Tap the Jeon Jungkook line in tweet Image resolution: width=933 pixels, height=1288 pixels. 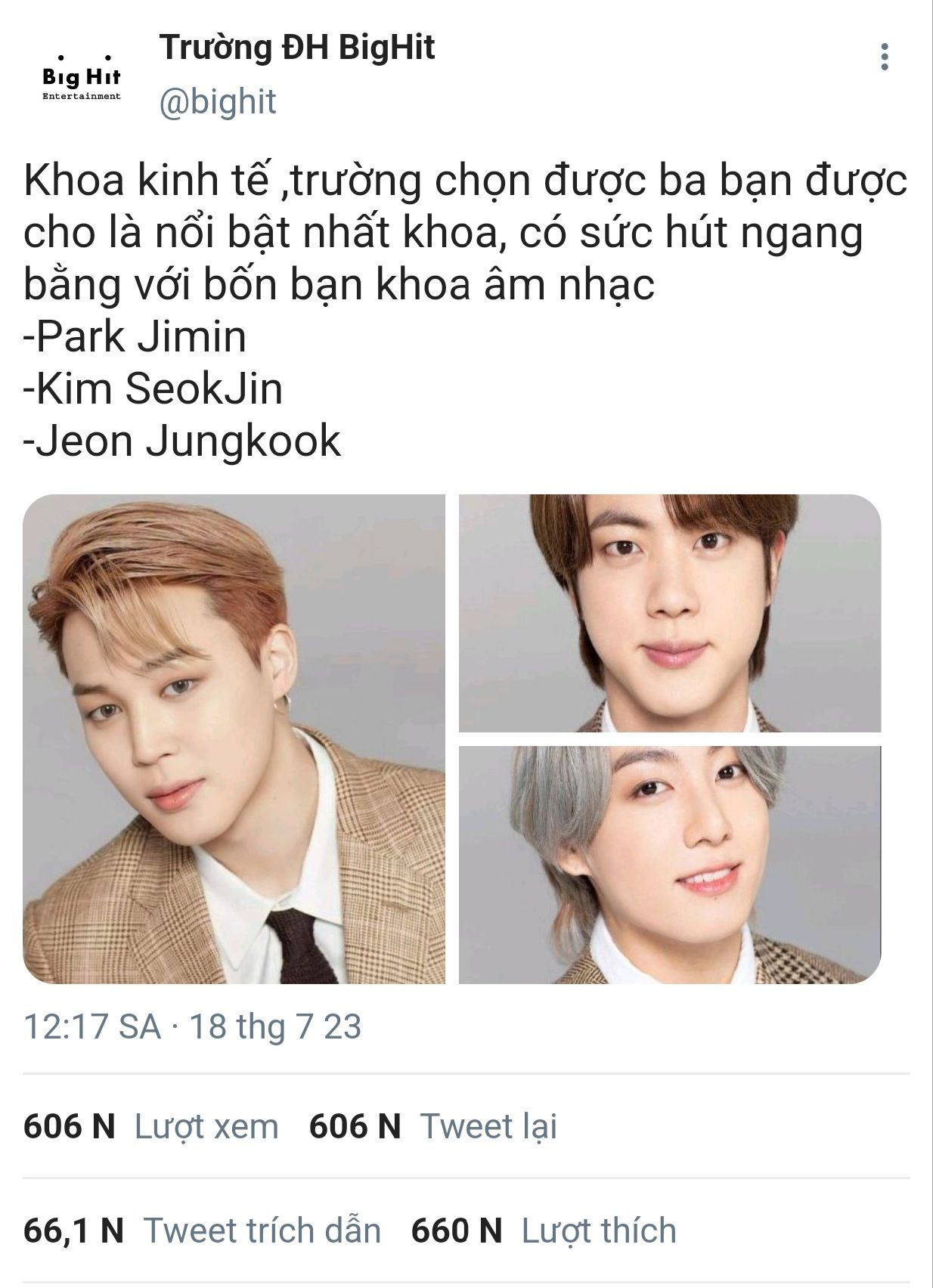coord(182,441)
